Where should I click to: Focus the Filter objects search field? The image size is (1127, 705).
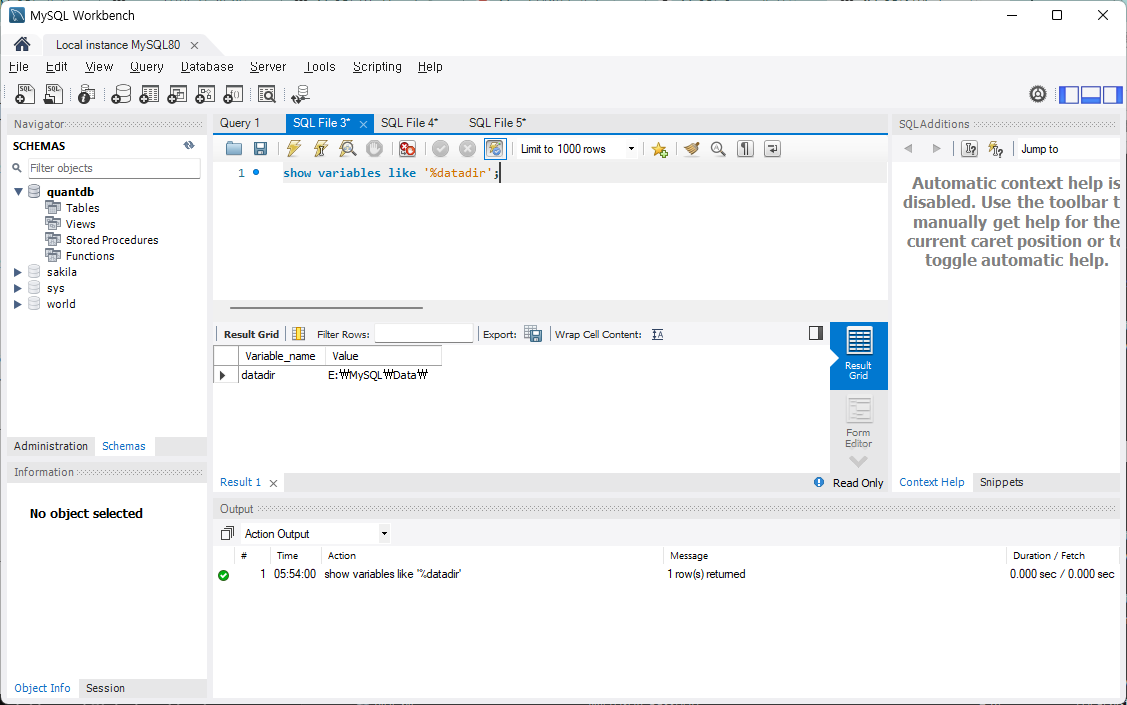point(114,168)
